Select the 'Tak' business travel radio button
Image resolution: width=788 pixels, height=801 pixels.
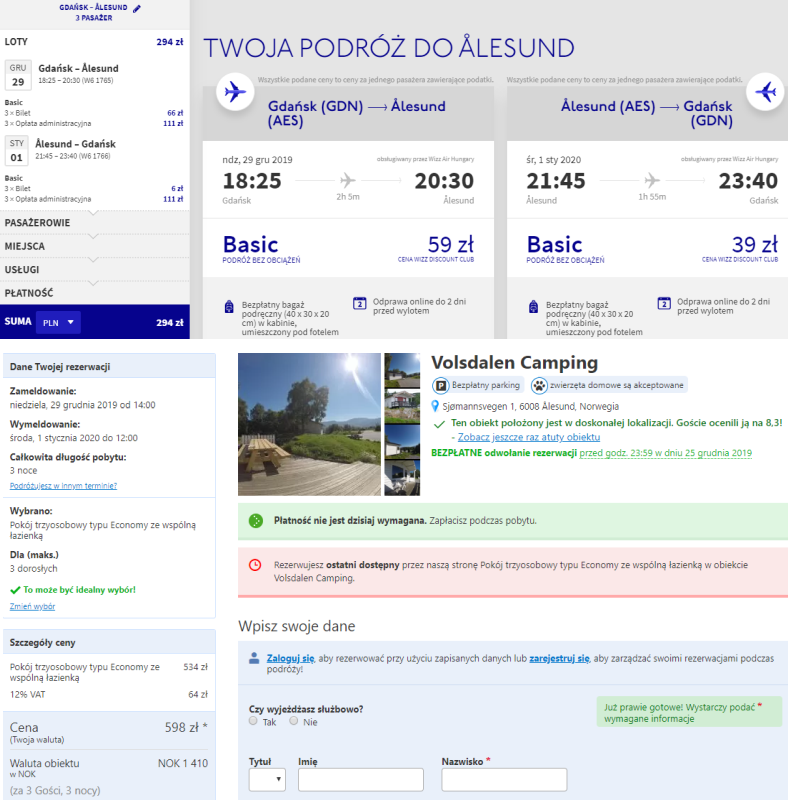pyautogui.click(x=254, y=720)
